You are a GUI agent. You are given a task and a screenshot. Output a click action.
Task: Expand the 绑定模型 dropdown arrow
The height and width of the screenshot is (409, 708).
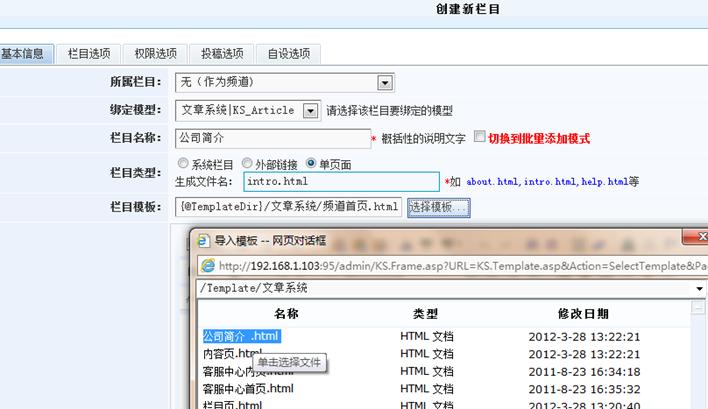tap(310, 111)
